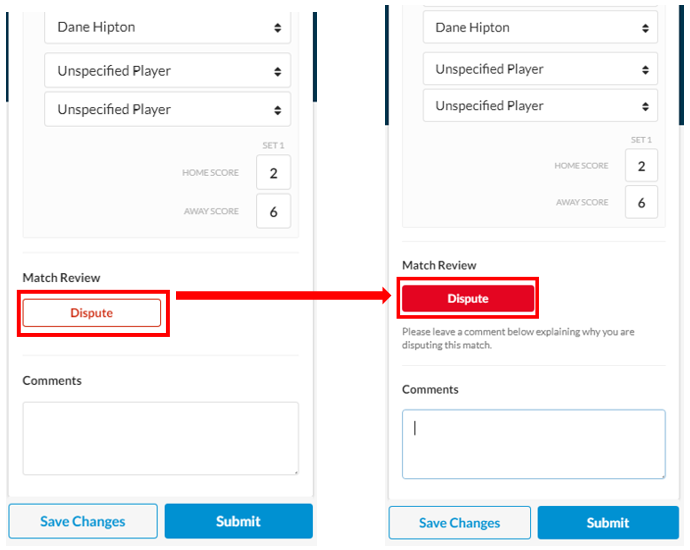Click right panel Home Score field showing 2
Viewport: 690px width, 550px height.
coord(641,165)
